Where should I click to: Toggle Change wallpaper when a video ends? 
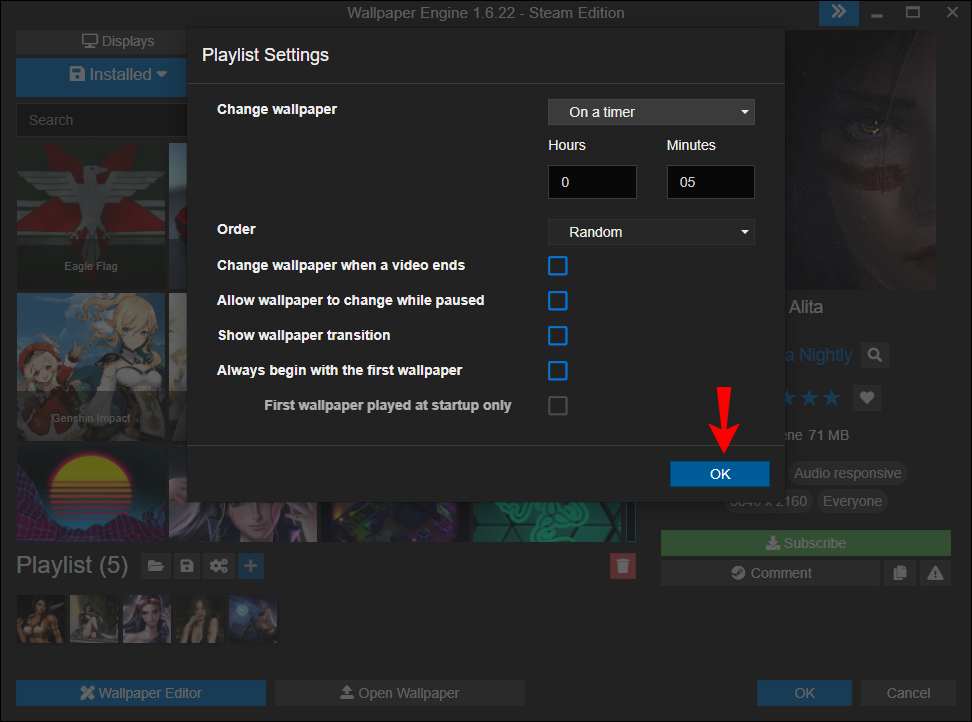tap(558, 266)
